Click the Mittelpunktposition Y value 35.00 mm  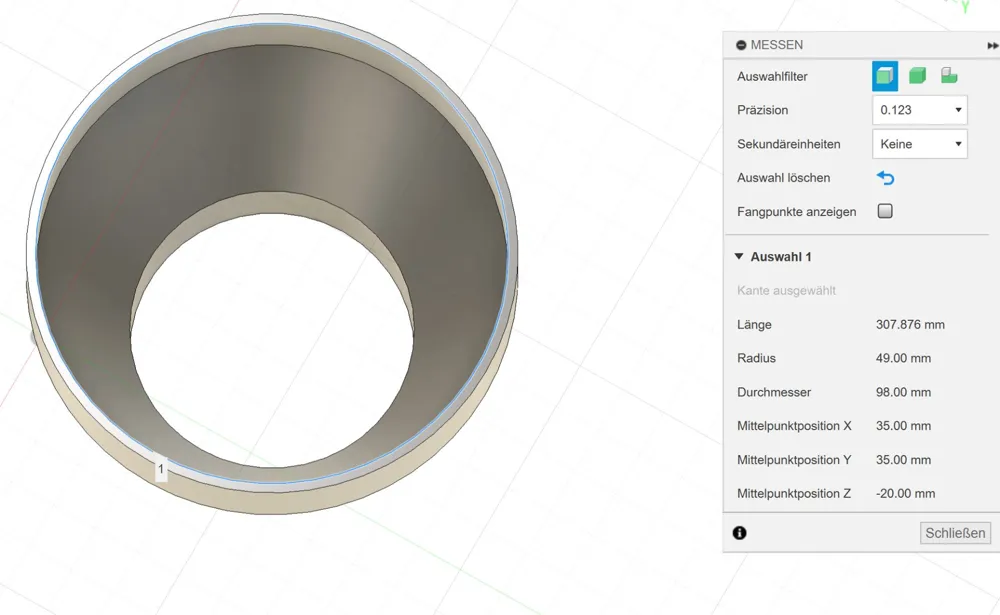point(903,459)
